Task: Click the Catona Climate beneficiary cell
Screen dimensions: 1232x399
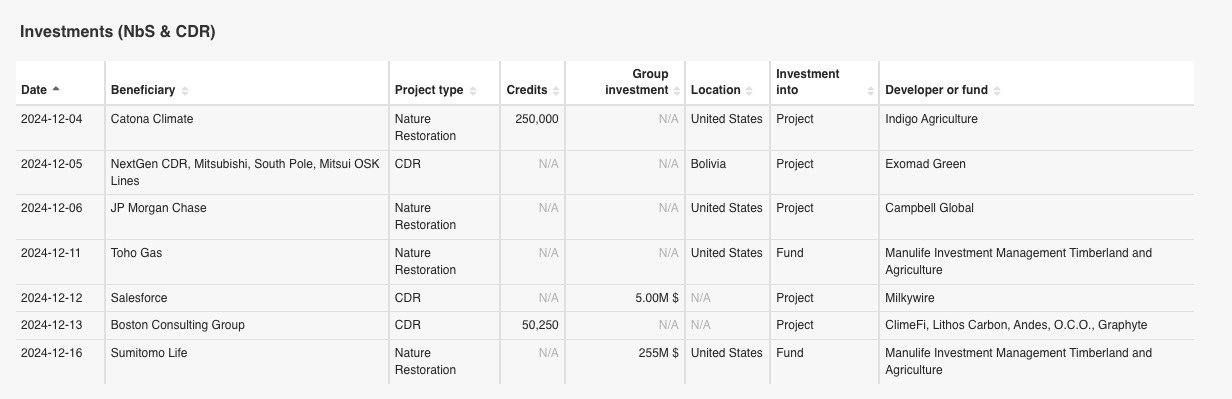Action: point(152,119)
